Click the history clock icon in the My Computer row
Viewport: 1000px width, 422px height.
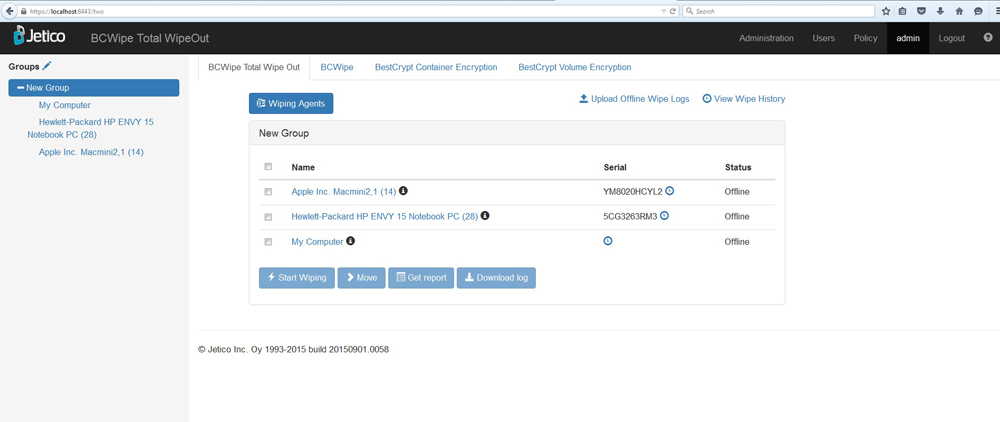(608, 241)
